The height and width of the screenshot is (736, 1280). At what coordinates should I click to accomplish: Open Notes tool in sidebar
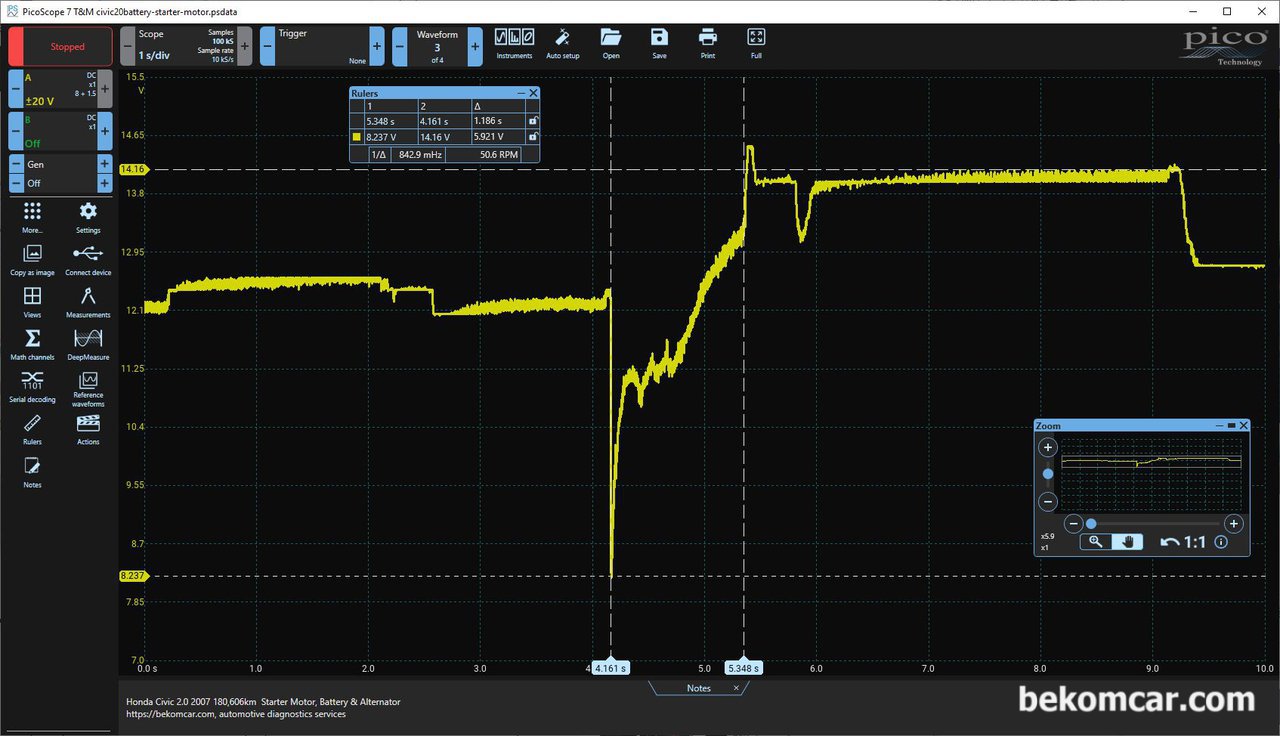point(32,472)
